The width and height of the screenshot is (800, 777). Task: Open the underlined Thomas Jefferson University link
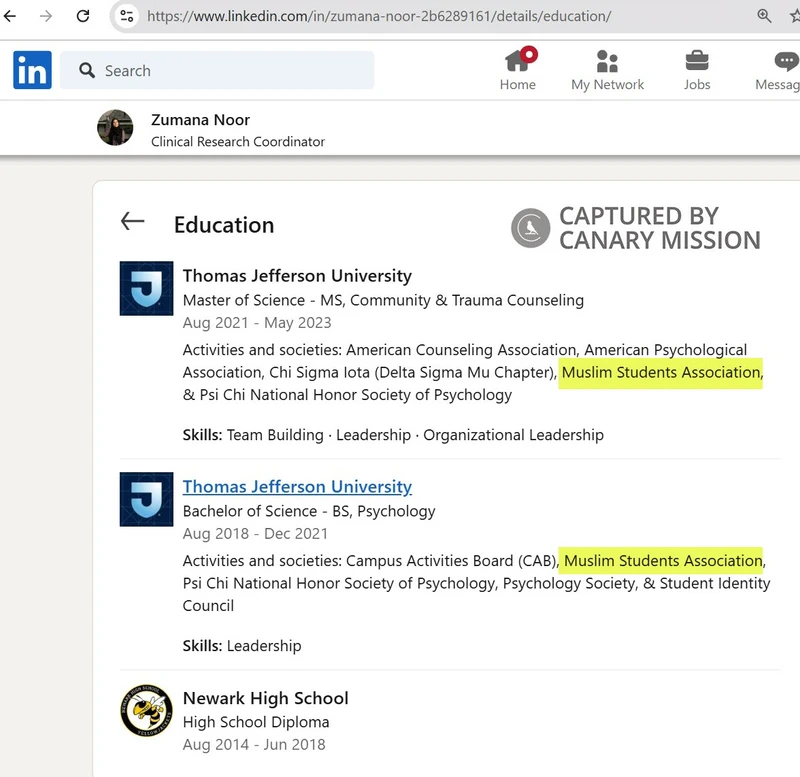tap(297, 487)
